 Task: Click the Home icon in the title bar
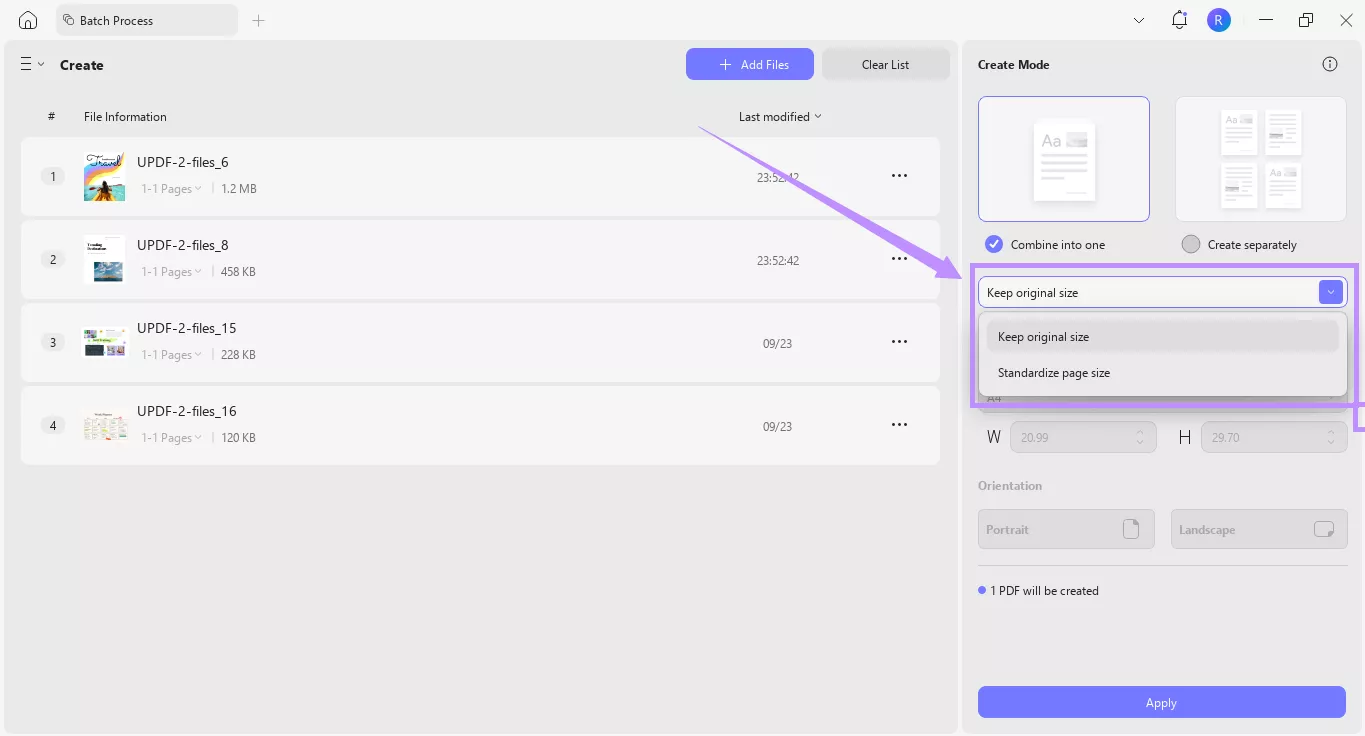(x=27, y=19)
